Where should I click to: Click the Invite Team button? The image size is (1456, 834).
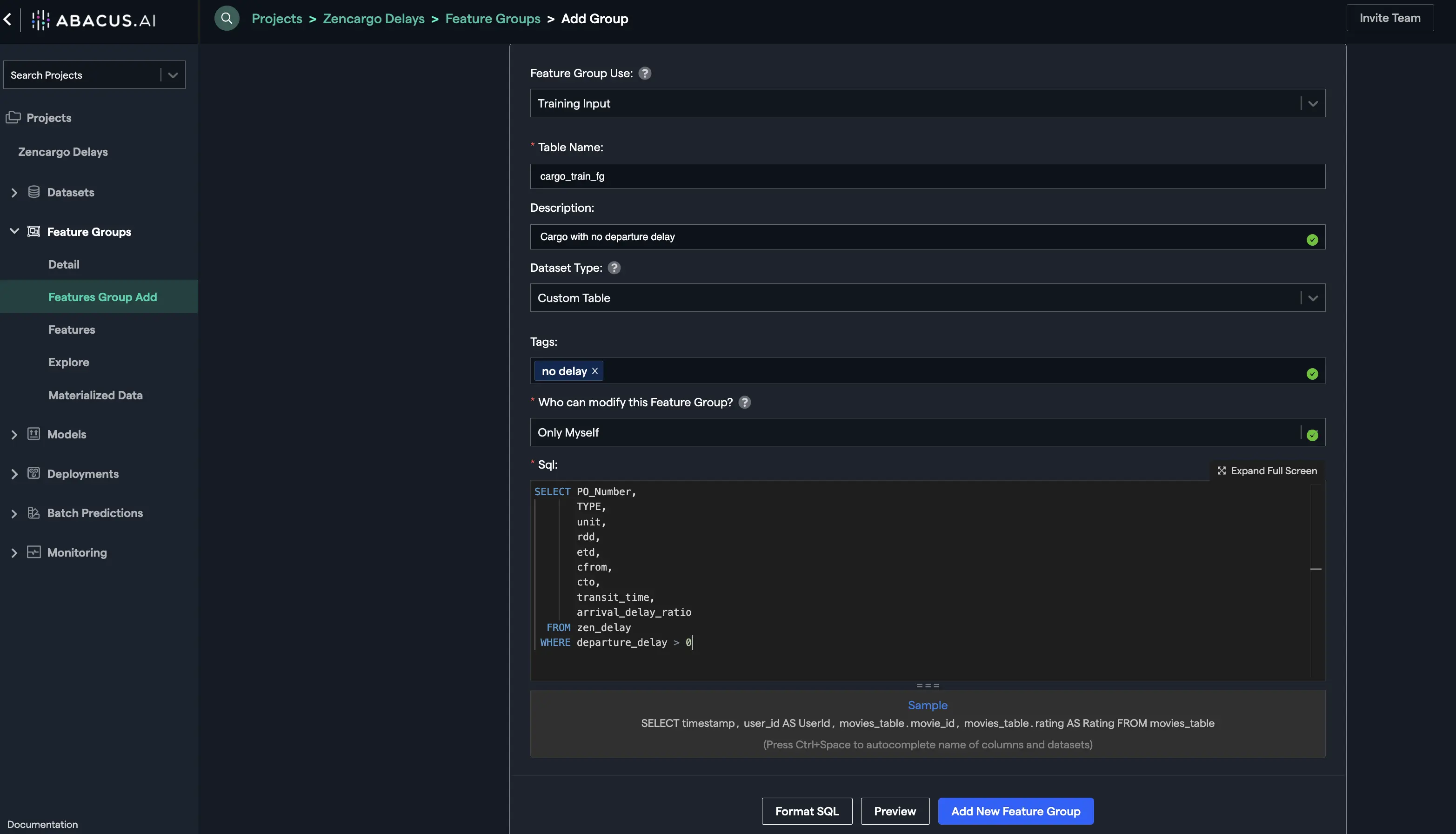1389,18
